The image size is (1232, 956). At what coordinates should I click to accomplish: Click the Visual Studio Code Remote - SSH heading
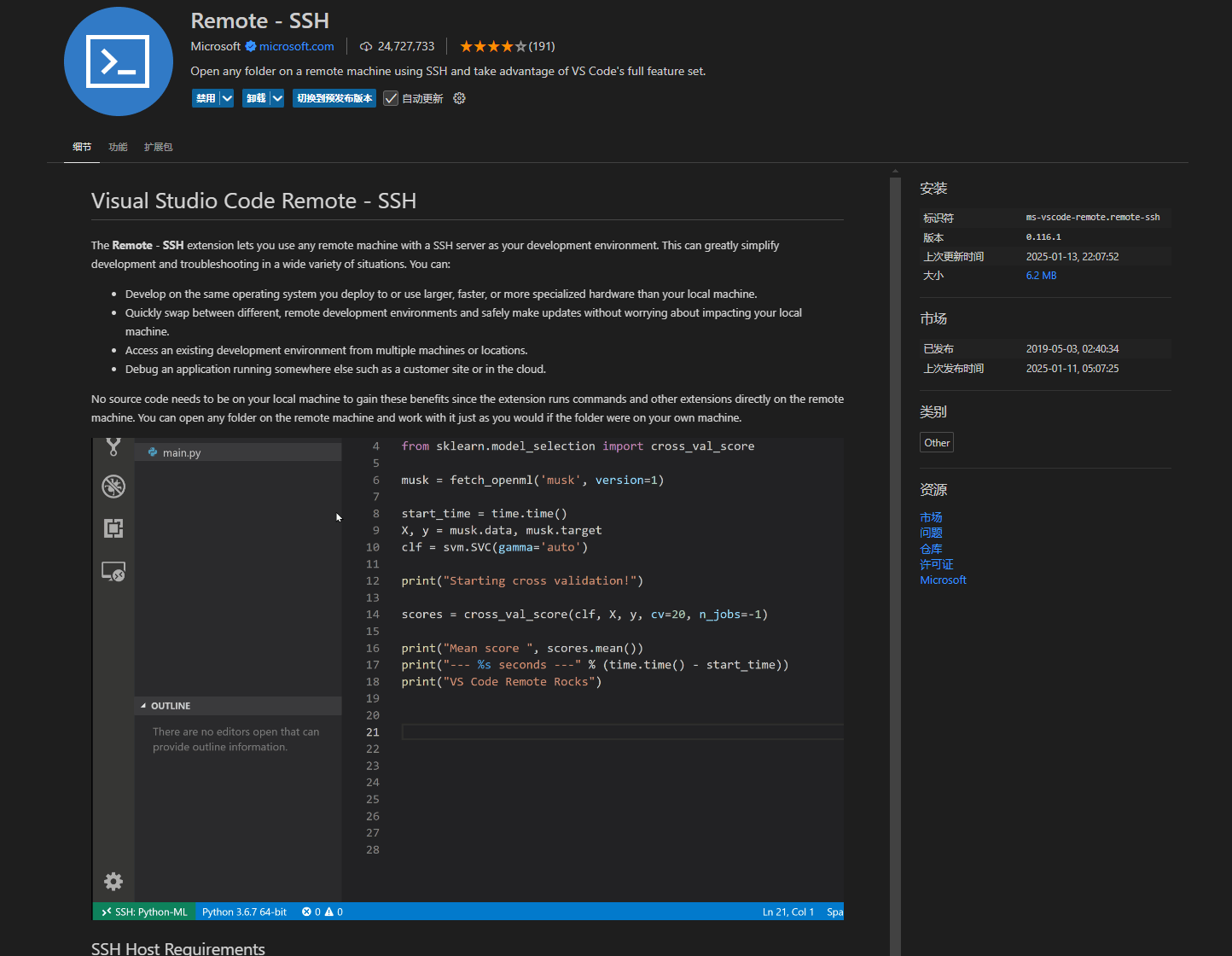tap(253, 201)
